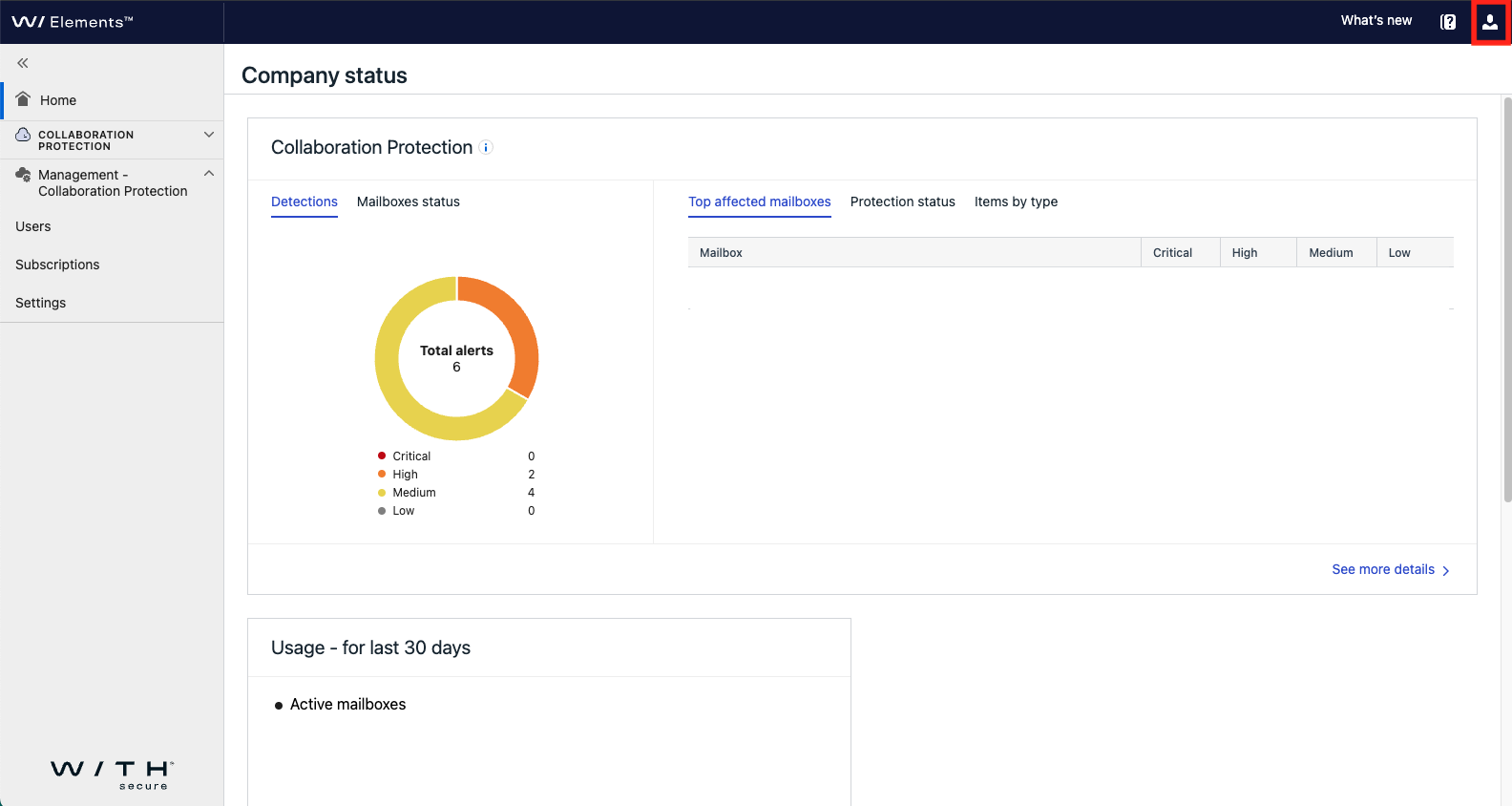This screenshot has height=806, width=1512.
Task: Collapse the sidebar with double-arrow icon
Action: point(23,63)
